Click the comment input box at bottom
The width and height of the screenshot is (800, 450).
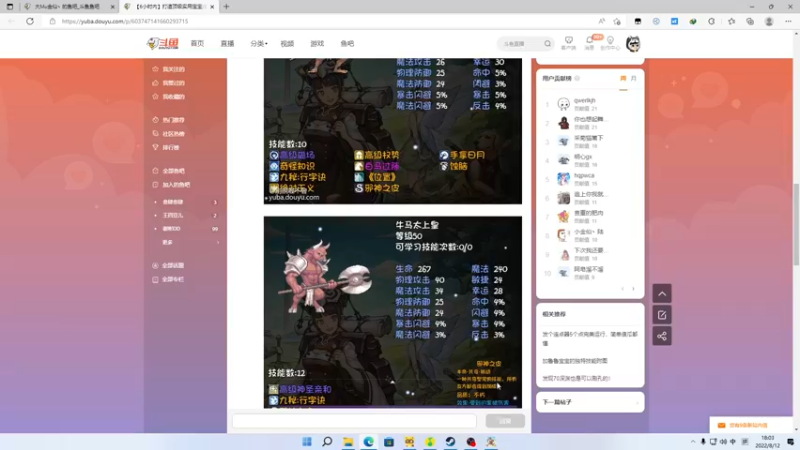[354, 421]
